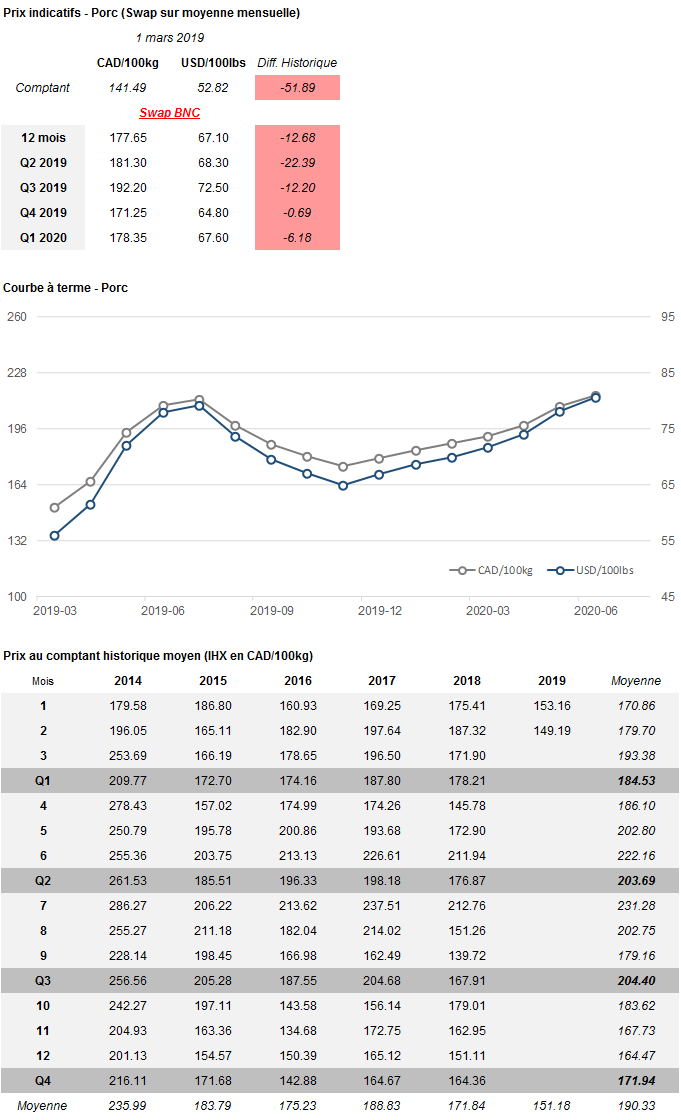Click the Diff. Historique column header
The image size is (681, 1120).
point(297,63)
